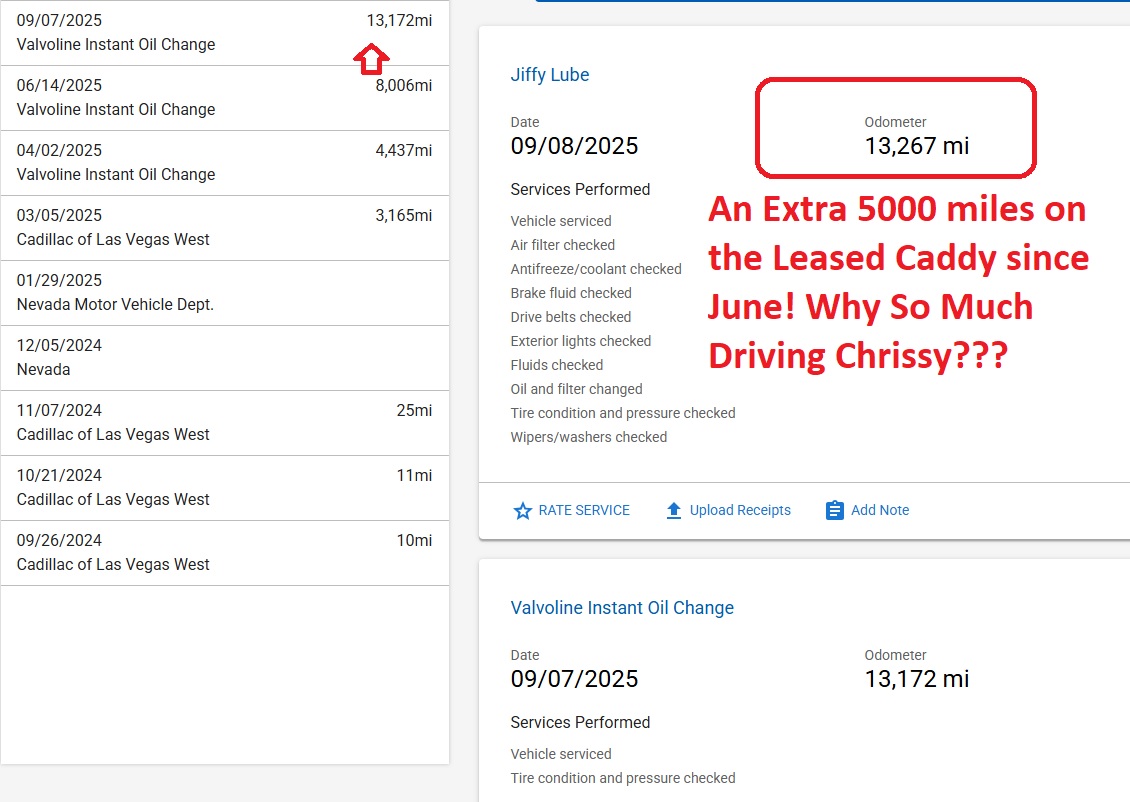The image size is (1130, 802).
Task: Click the 13,172mi mileage in the history list
Action: pyautogui.click(x=399, y=20)
